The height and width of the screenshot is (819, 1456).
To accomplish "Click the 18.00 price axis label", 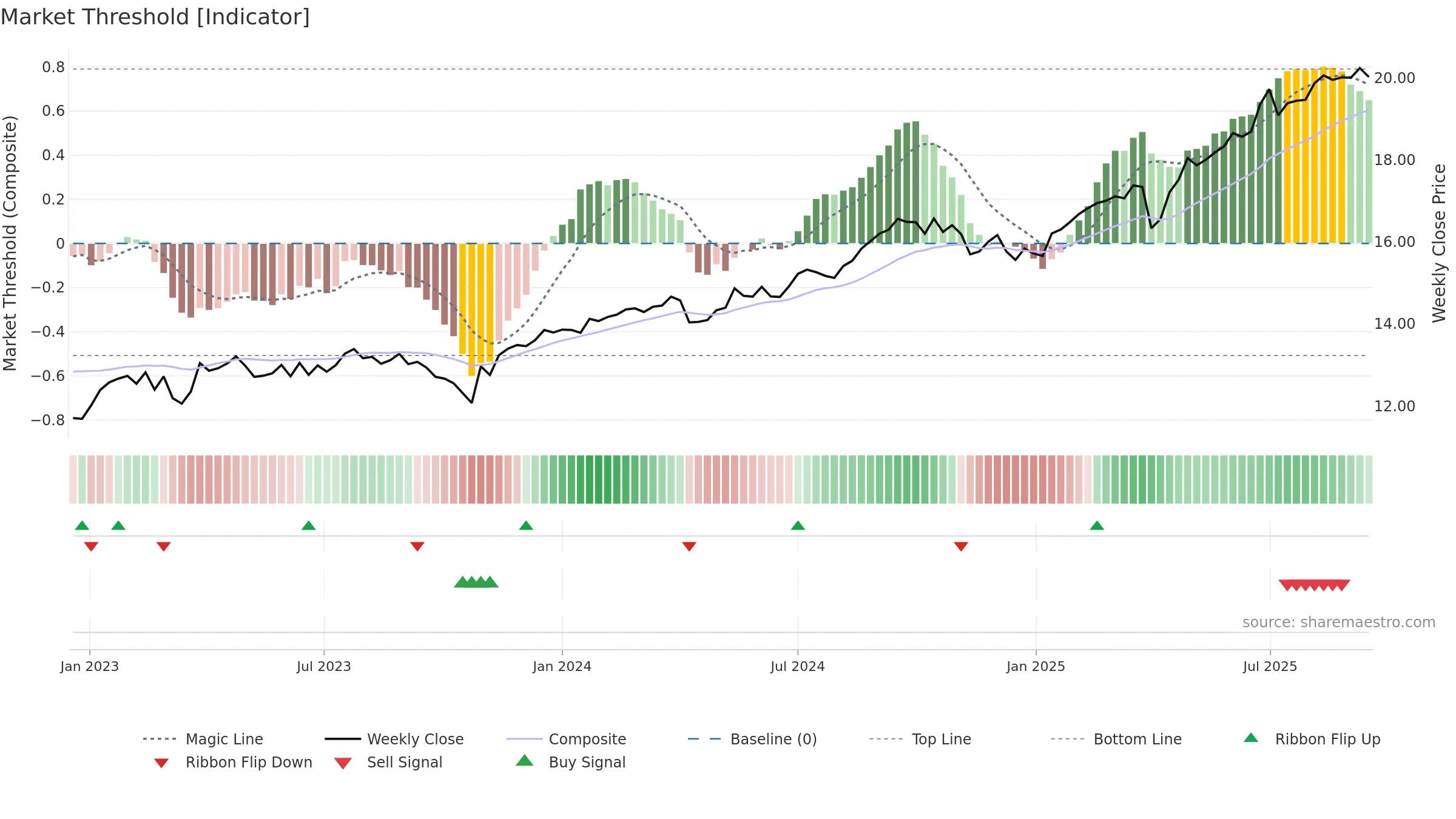I will 1395,160.
